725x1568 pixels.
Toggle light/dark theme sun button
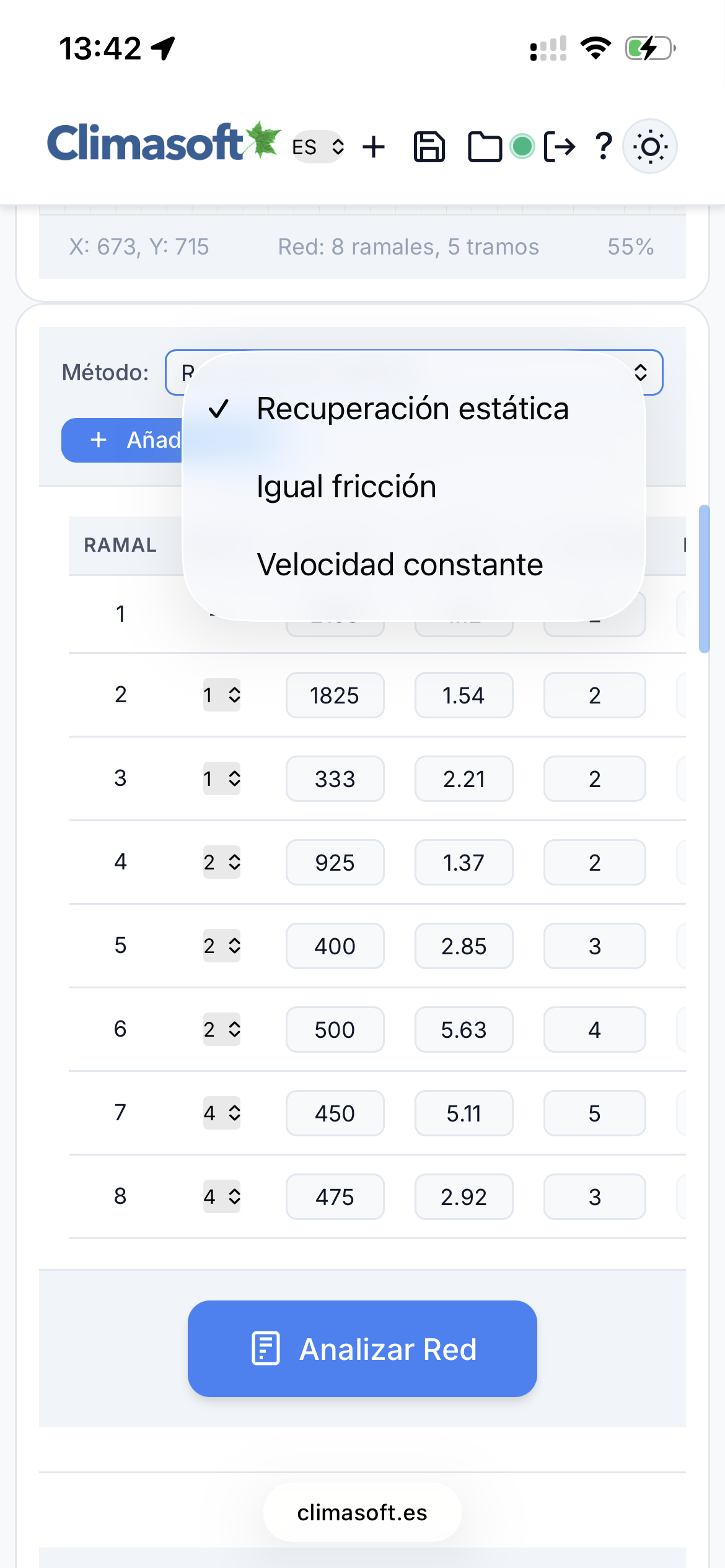point(649,147)
